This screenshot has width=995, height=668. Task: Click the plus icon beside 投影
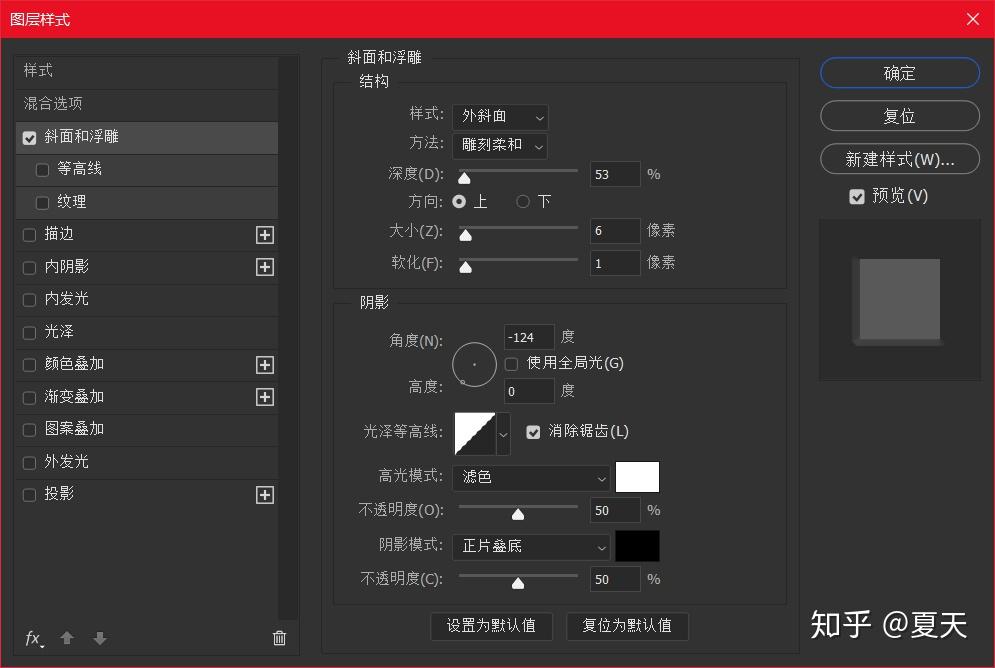coord(265,495)
